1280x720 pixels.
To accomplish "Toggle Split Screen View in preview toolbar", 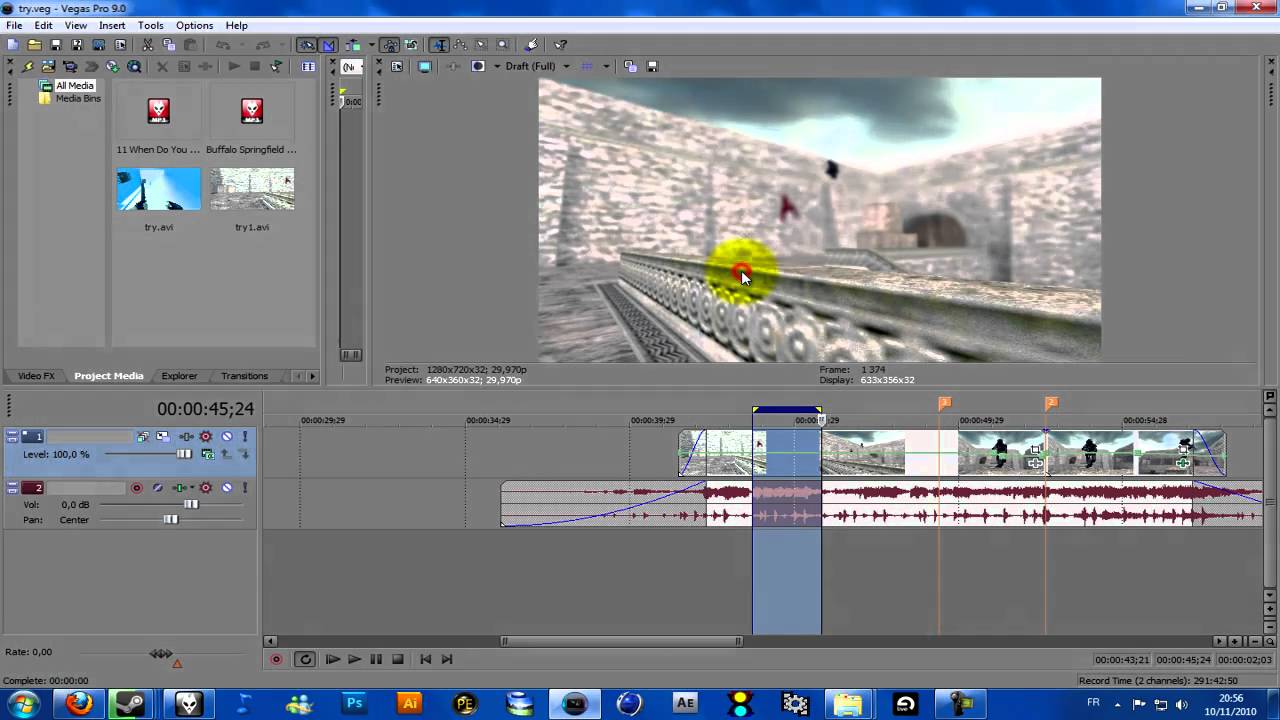I will (478, 67).
